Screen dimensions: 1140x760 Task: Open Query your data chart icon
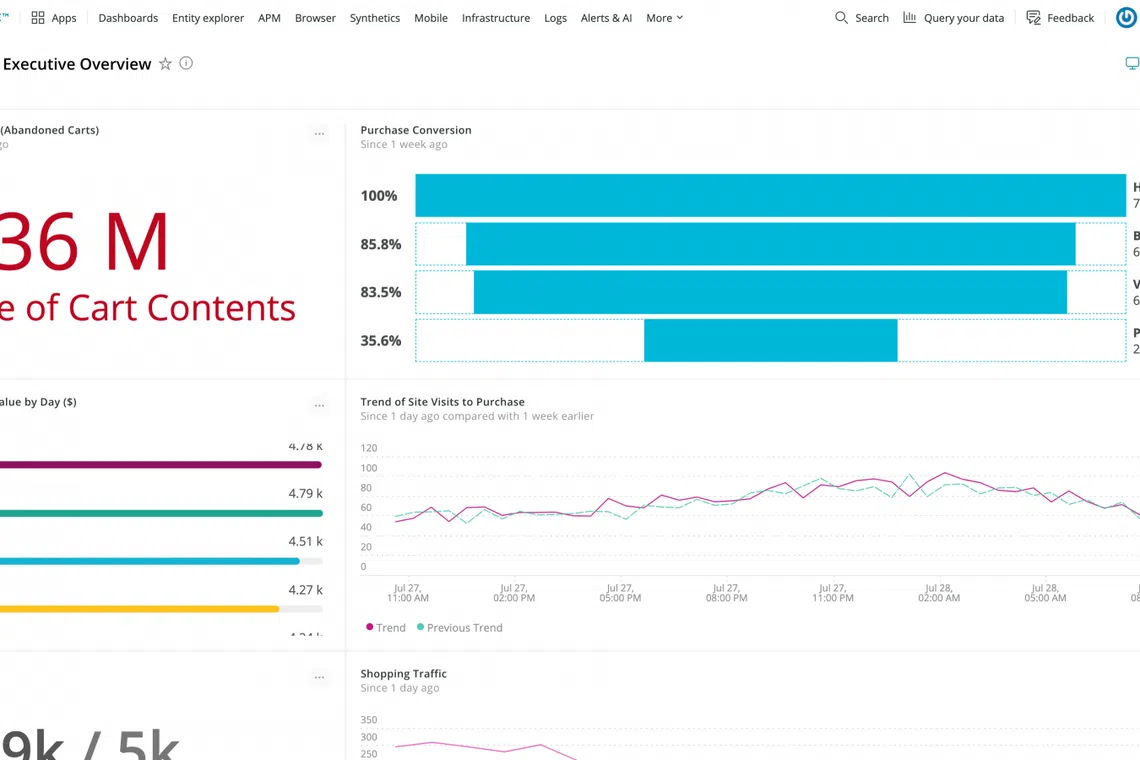point(909,18)
